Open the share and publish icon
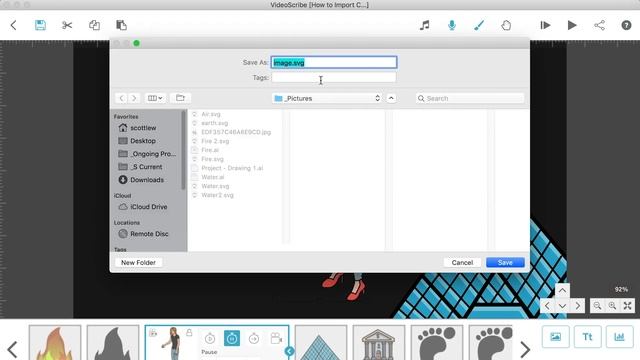 599,25
